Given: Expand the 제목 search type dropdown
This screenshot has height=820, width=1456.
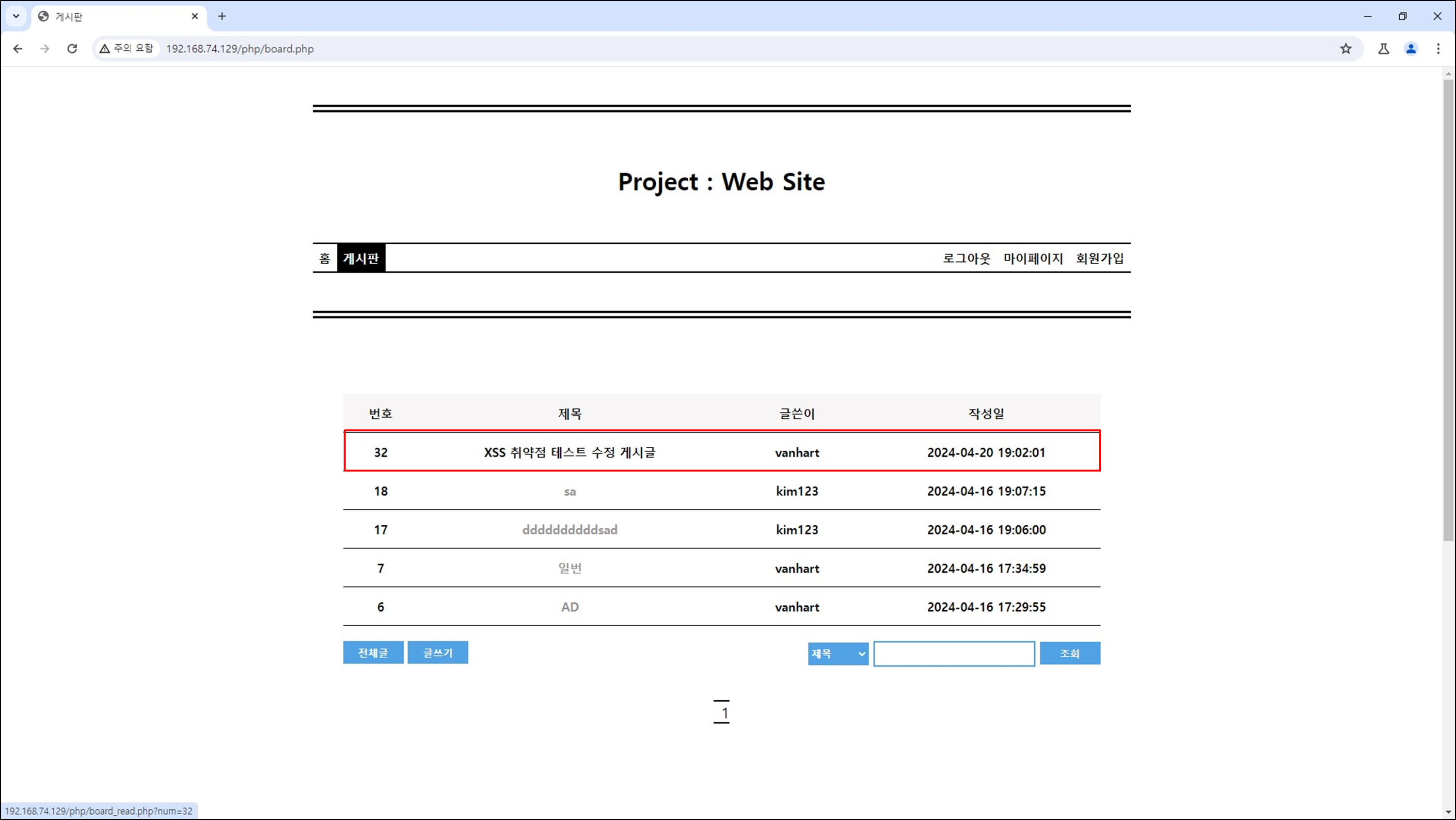Looking at the screenshot, I should (x=838, y=654).
